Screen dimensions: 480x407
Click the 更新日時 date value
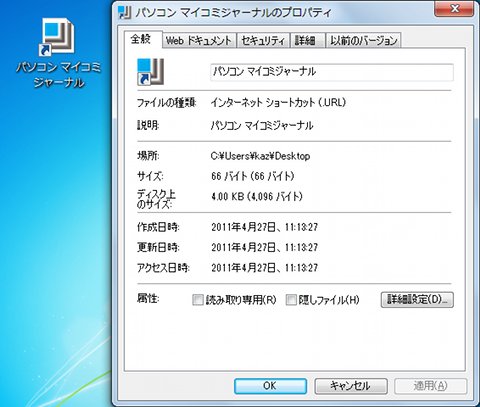(264, 247)
